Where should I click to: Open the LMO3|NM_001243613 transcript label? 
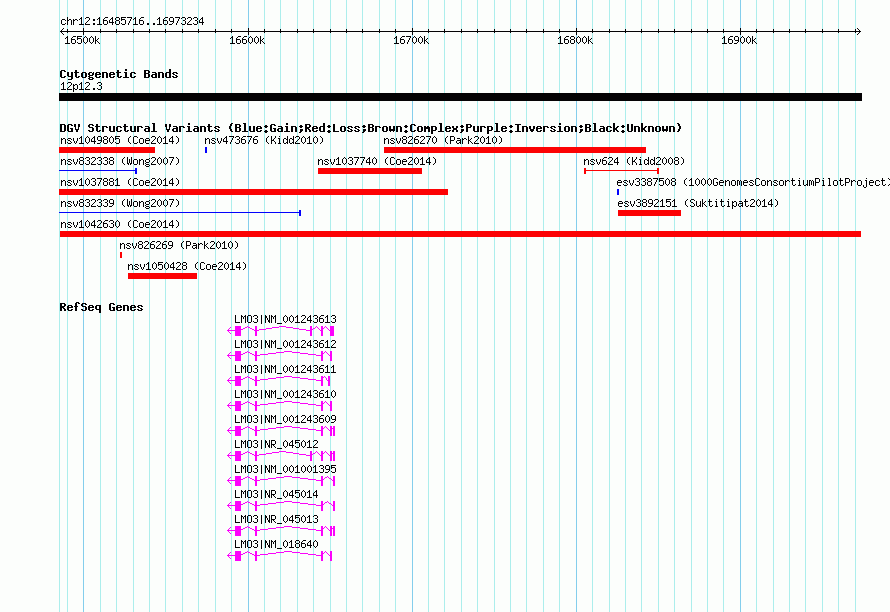[285, 320]
